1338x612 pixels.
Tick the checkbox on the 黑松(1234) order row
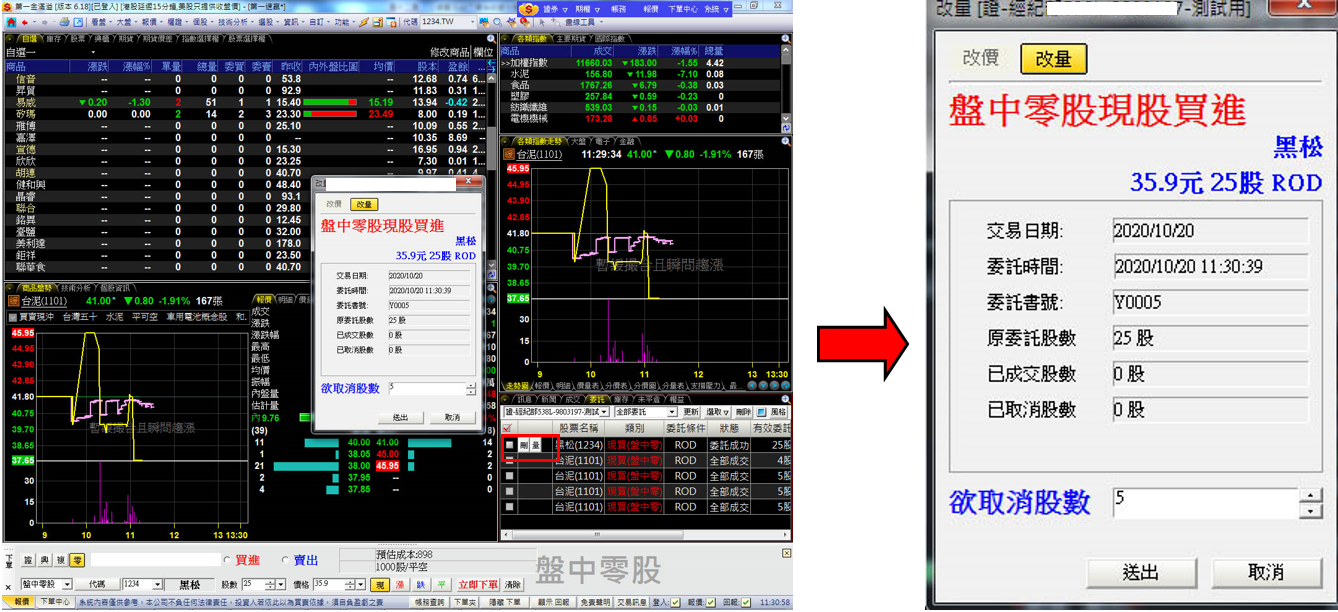coord(509,445)
